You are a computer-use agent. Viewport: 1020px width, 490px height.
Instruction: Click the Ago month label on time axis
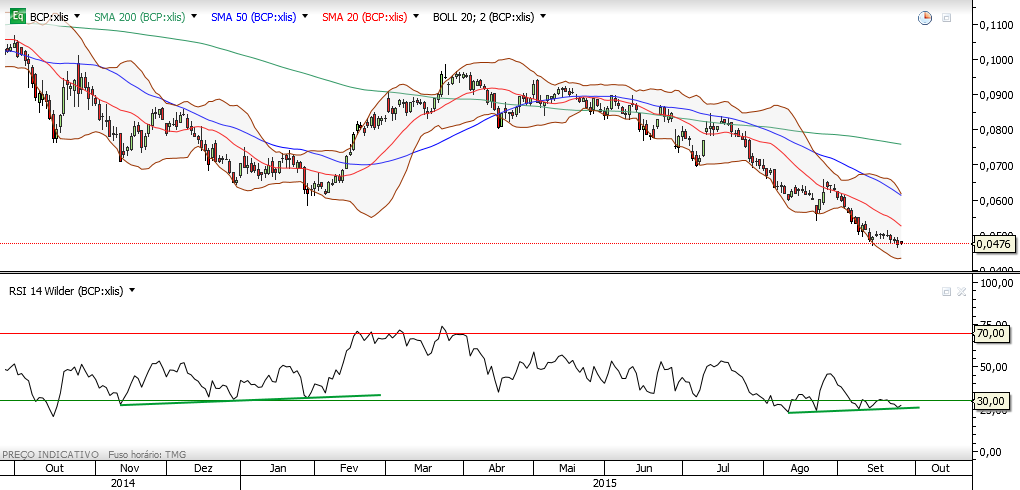pos(799,469)
